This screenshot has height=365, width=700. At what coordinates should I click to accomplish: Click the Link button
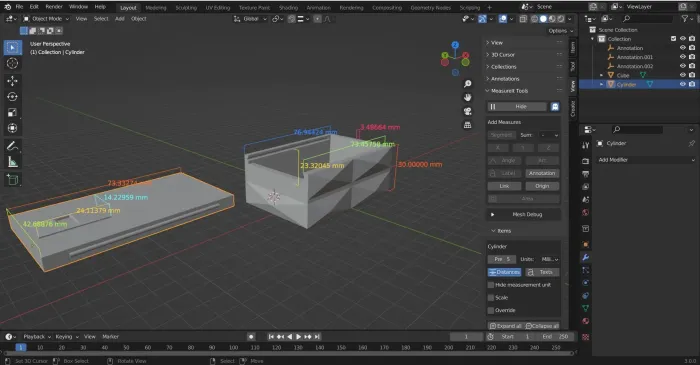coord(504,186)
